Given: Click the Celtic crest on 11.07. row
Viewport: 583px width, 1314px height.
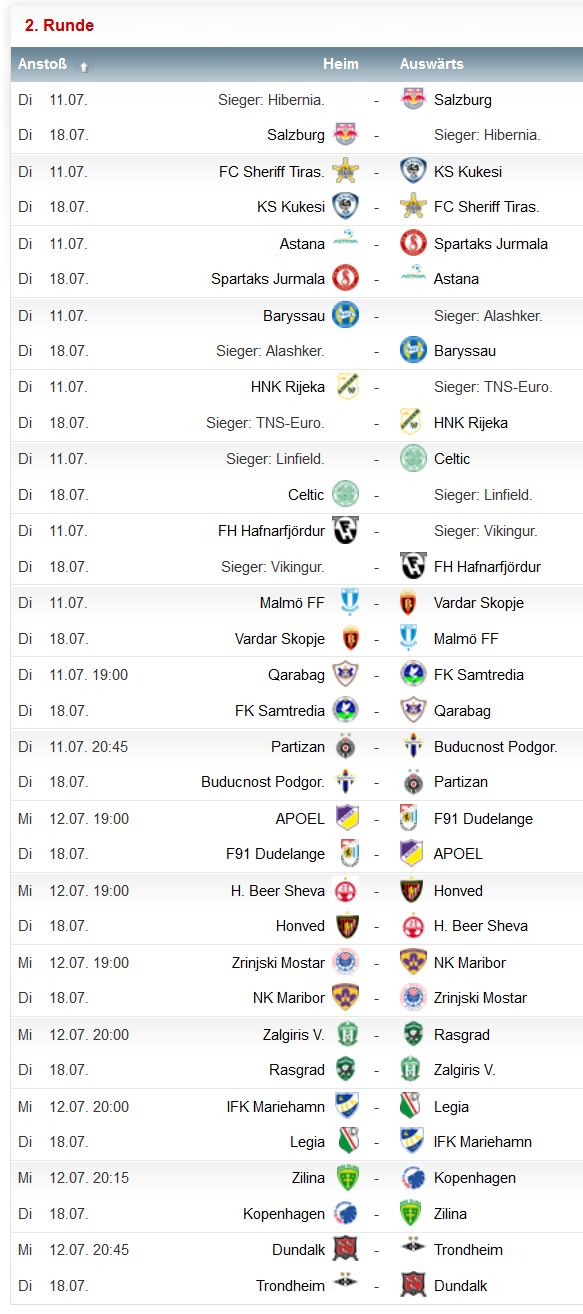Looking at the screenshot, I should [413, 459].
